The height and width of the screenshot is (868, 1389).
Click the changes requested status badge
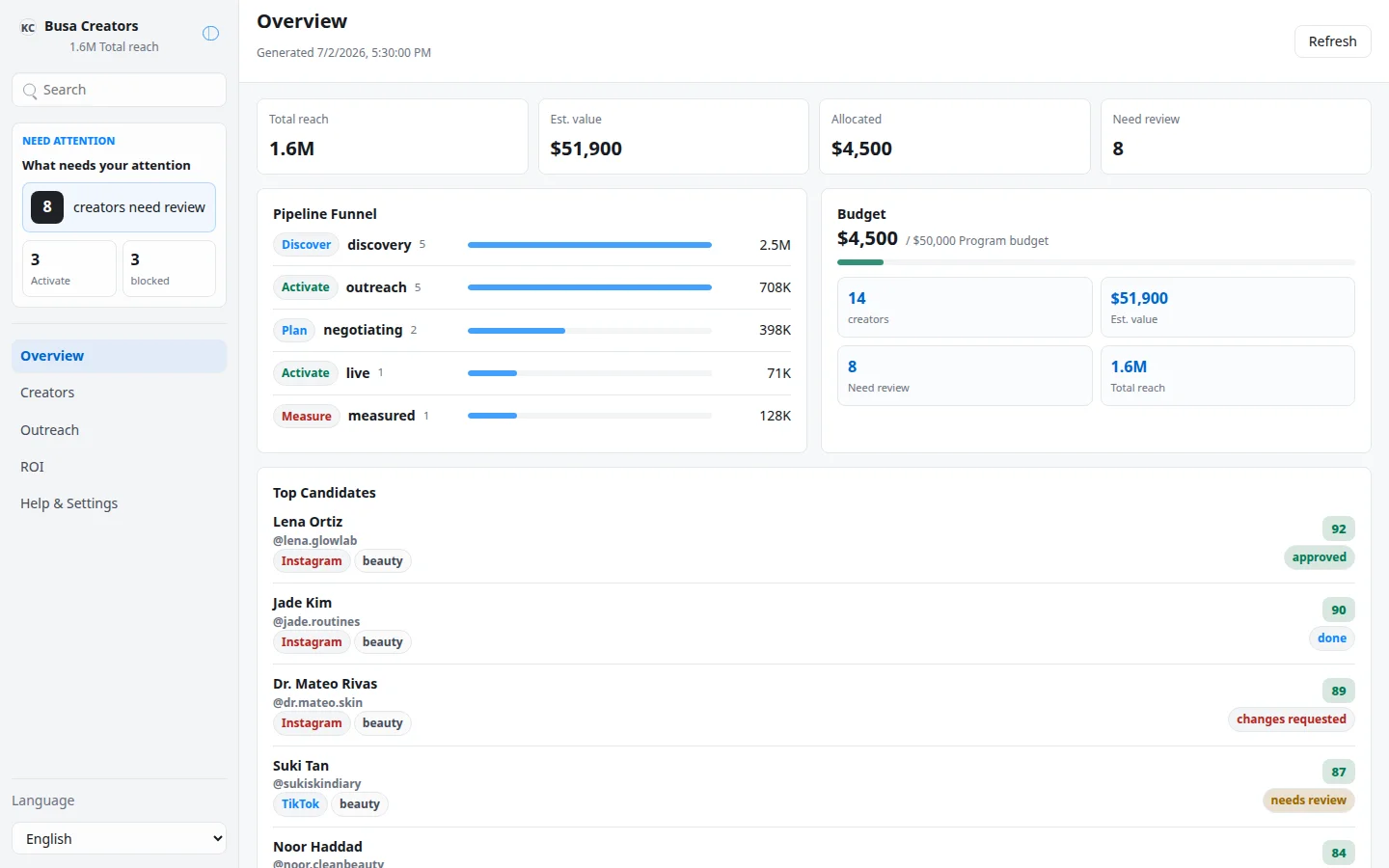(1291, 719)
